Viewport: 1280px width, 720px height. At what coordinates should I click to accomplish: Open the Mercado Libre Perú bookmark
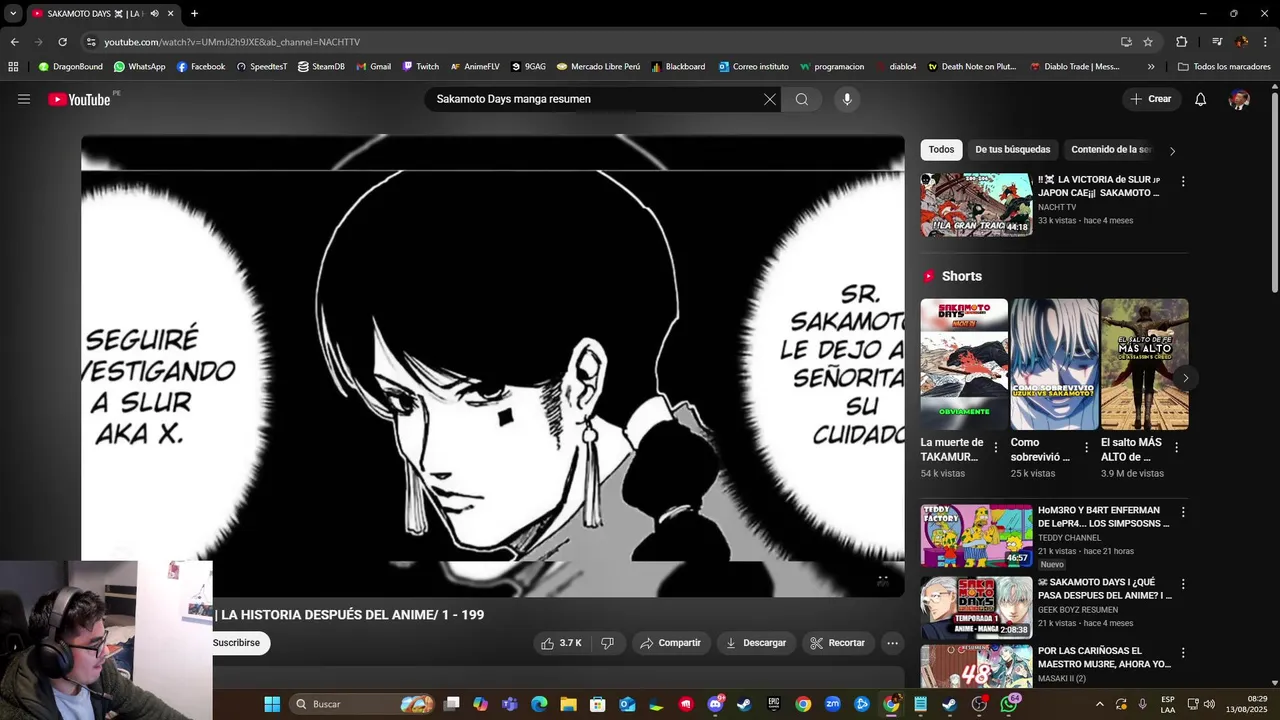pos(598,67)
